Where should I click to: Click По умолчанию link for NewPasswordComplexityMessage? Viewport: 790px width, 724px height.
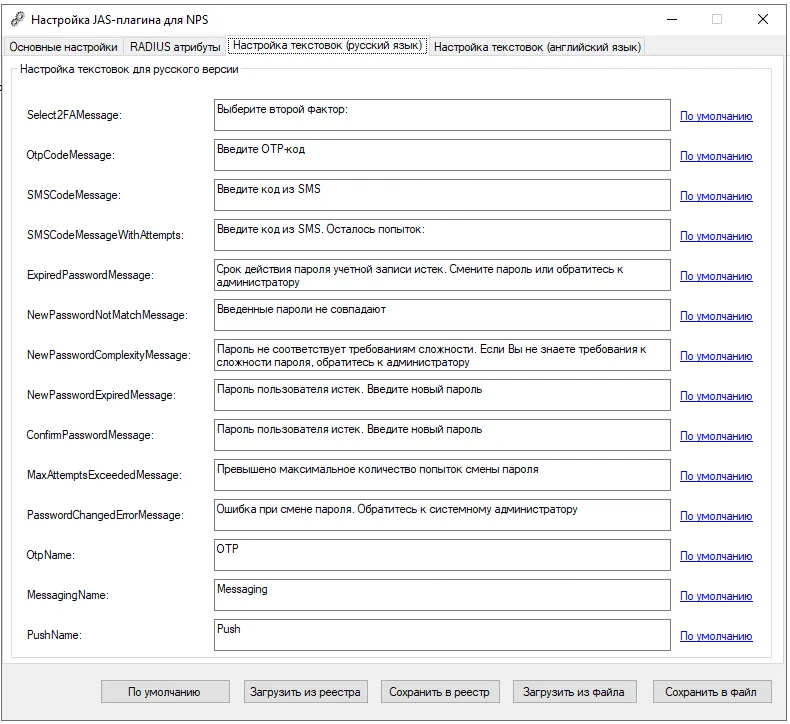716,356
